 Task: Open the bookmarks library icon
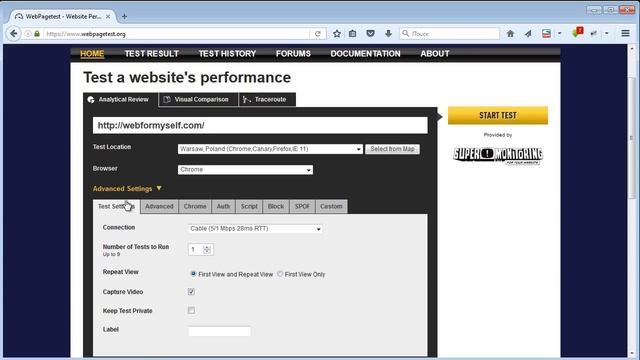tap(353, 33)
